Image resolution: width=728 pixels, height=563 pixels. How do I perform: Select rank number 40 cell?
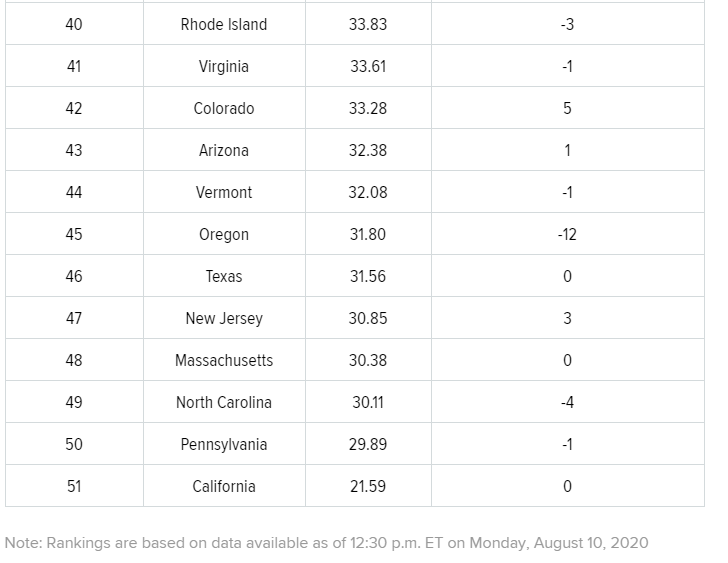74,24
